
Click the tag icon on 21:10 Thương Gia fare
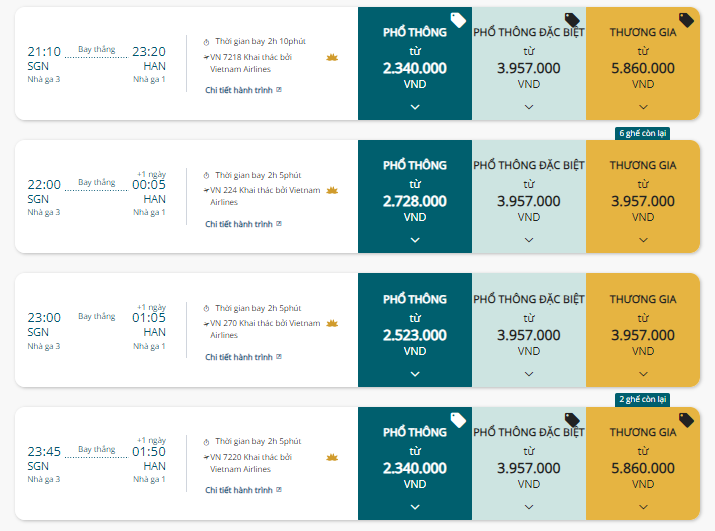pos(686,20)
